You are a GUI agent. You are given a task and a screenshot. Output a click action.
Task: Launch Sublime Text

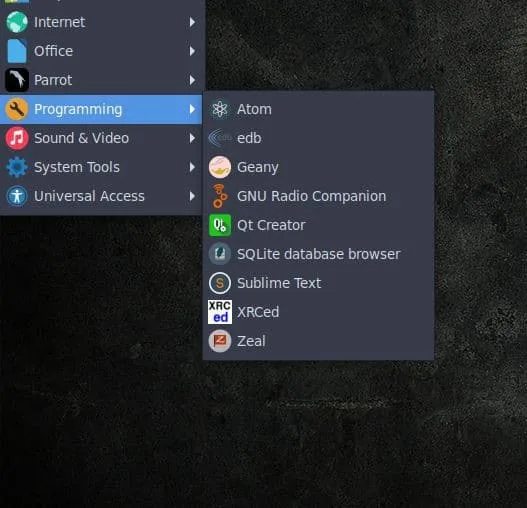click(x=319, y=283)
